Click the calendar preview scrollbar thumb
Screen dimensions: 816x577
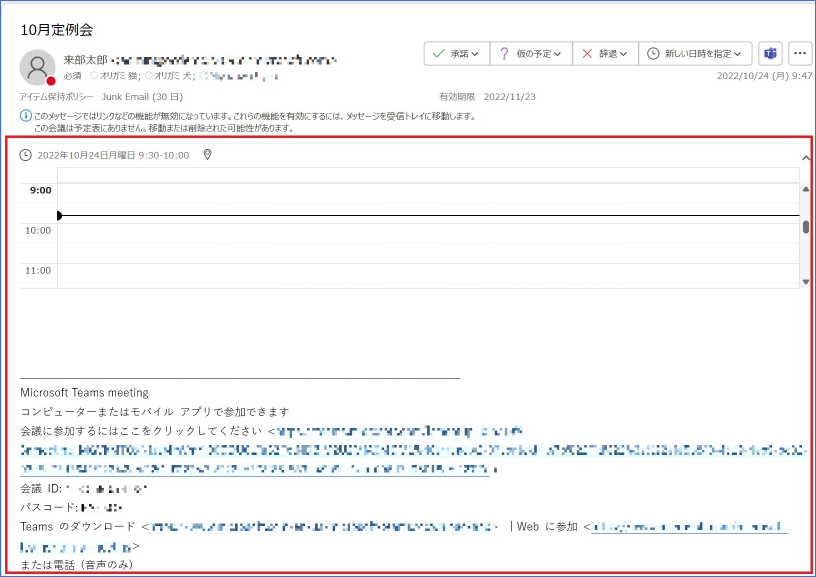[x=806, y=226]
